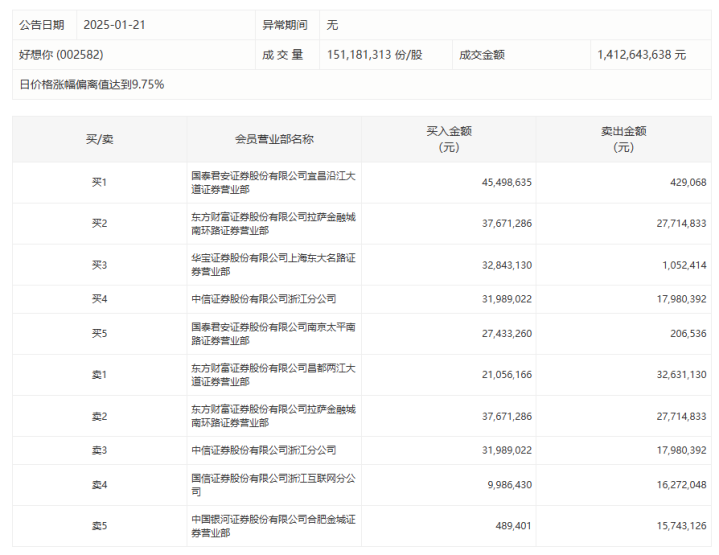
Task: Select the 买2 row label
Action: 100,223
